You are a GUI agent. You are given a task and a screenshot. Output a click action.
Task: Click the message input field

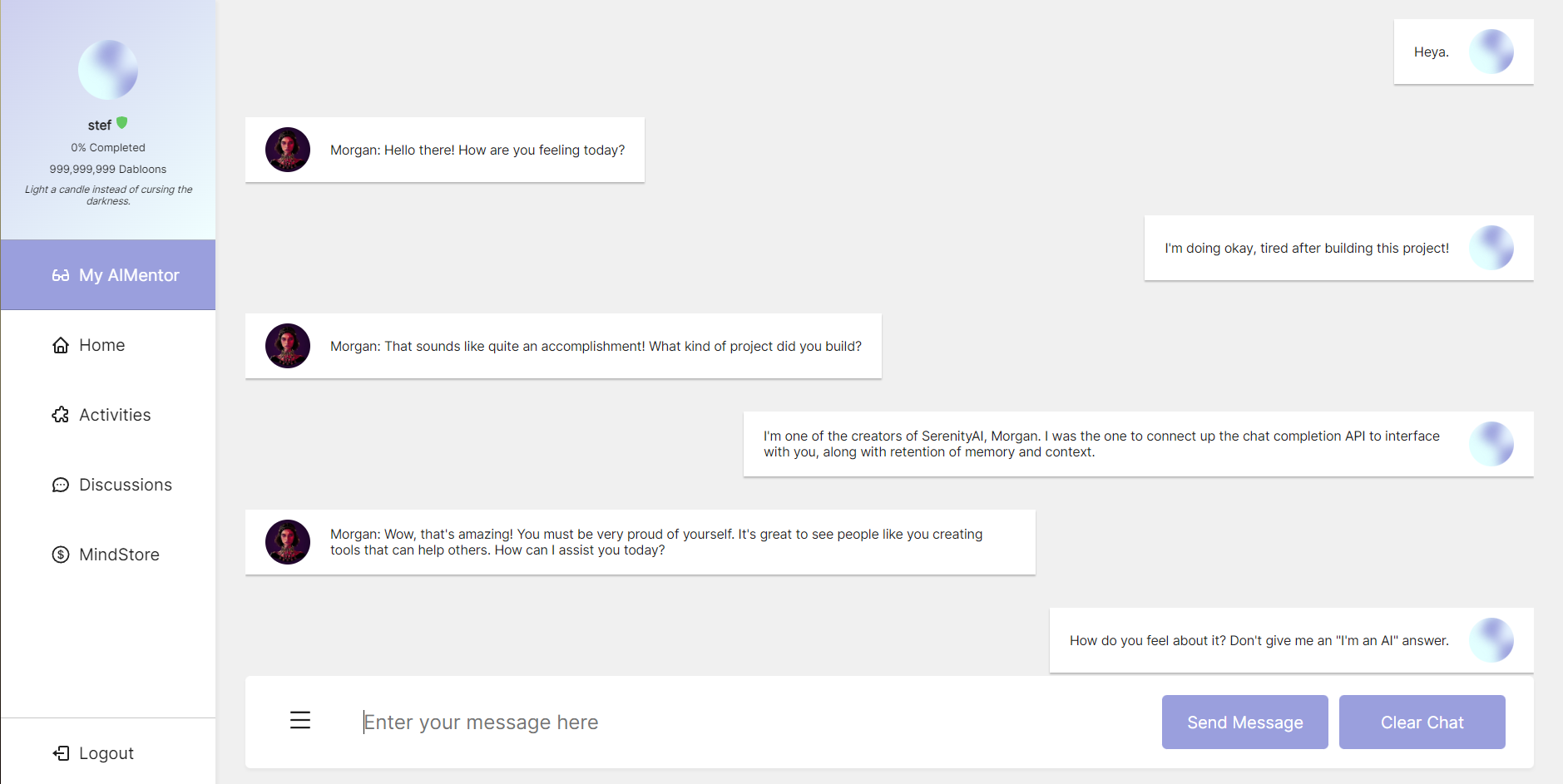pos(582,722)
